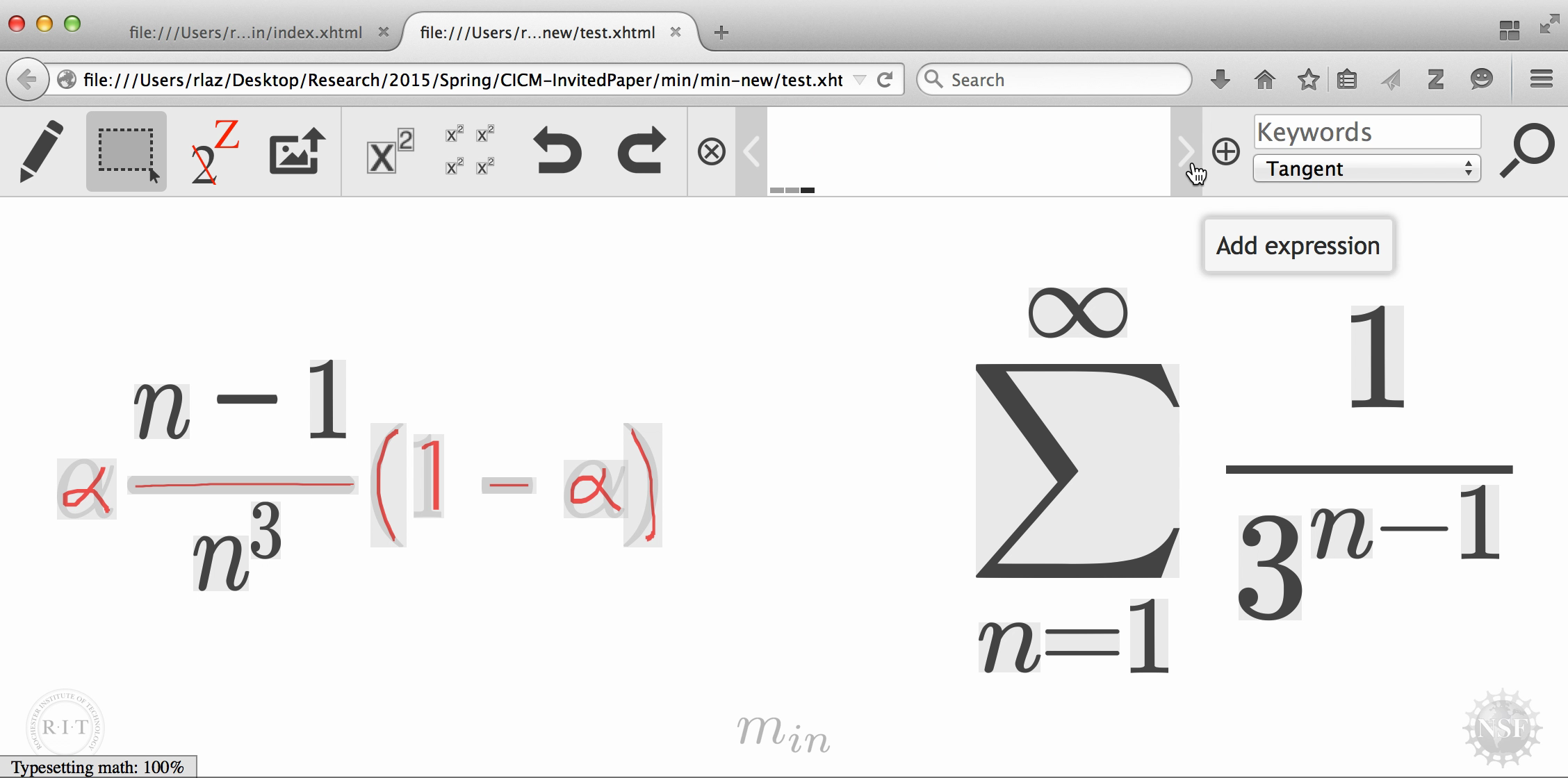Open a new browser tab
The width and height of the screenshot is (1568, 778).
[721, 33]
